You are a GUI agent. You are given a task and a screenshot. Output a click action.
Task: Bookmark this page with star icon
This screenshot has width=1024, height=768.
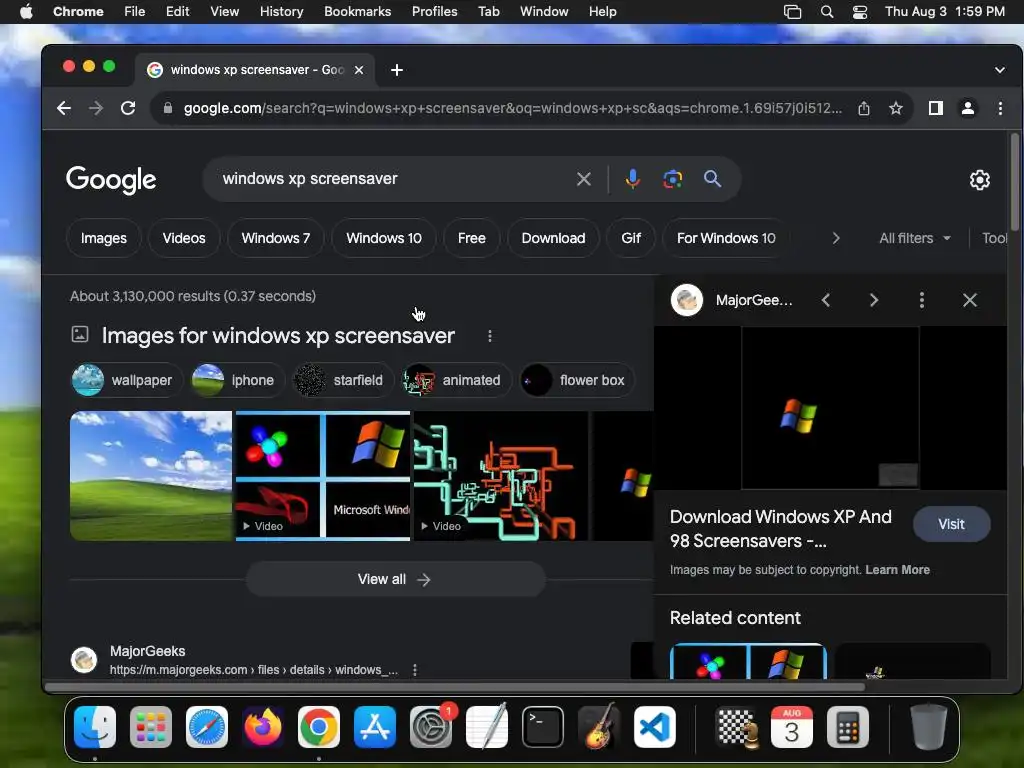coord(895,108)
